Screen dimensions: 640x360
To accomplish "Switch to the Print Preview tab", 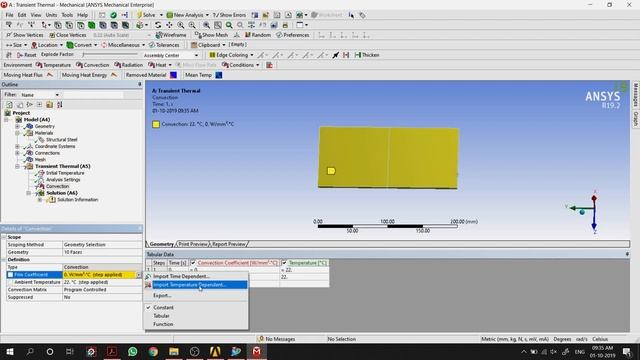I will point(193,244).
